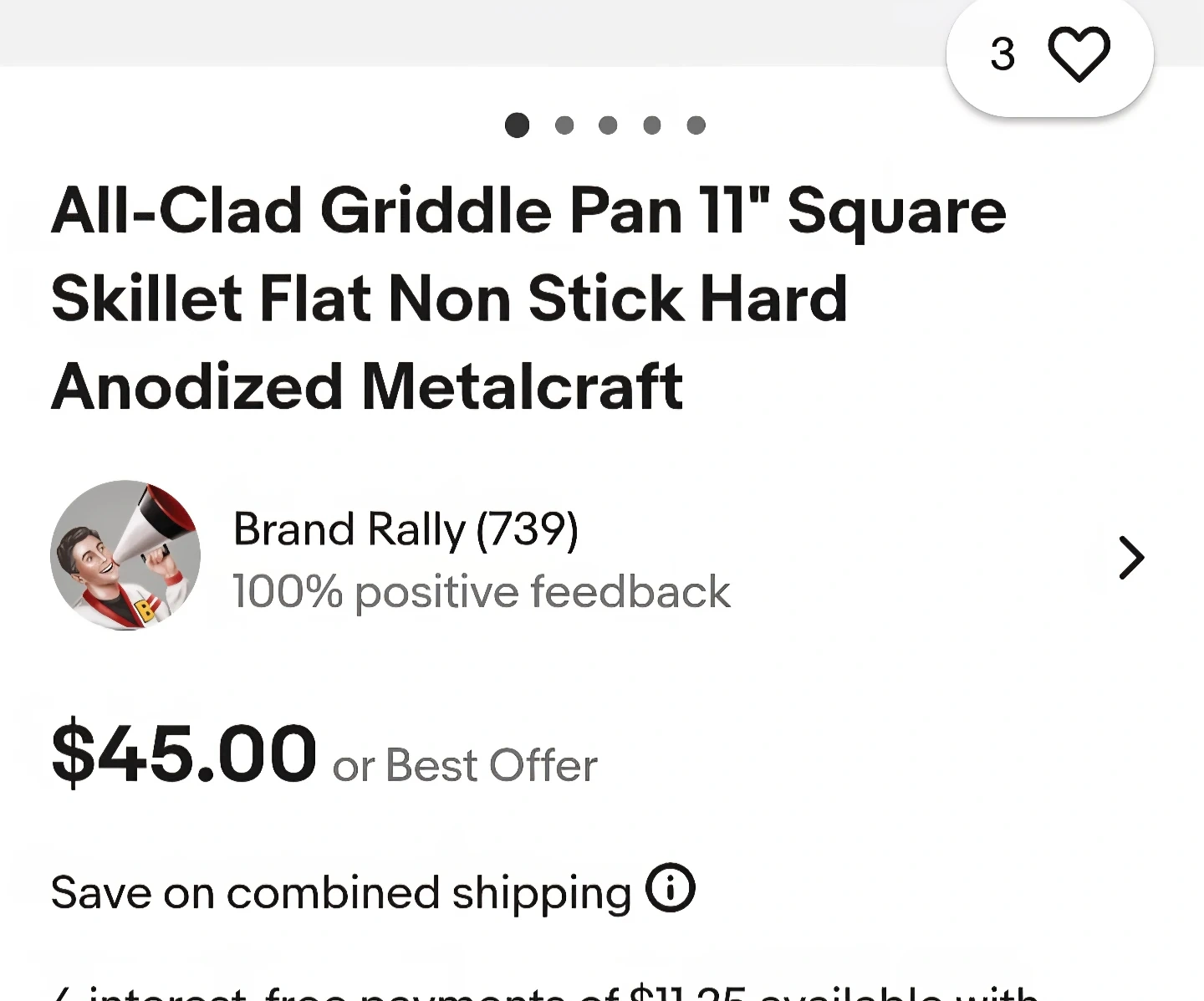Click the $45.00 price
This screenshot has height=1001, width=1204.
click(184, 753)
